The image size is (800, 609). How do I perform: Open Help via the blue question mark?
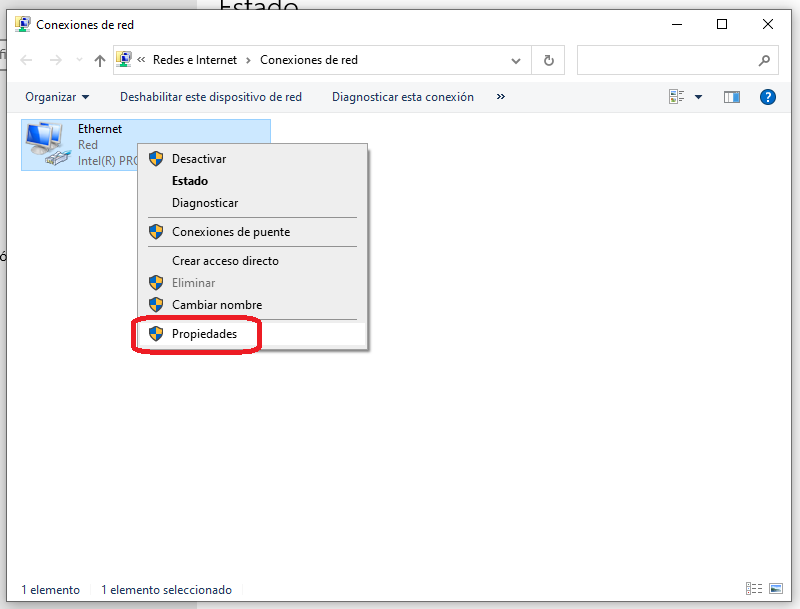point(767,96)
